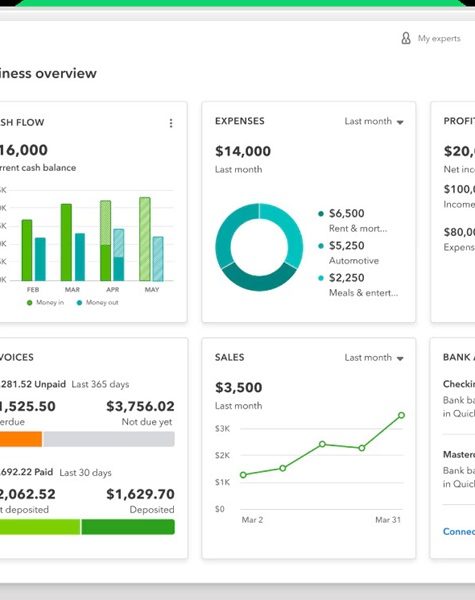
Task: Select the FEB money in bar
Action: coord(27,250)
